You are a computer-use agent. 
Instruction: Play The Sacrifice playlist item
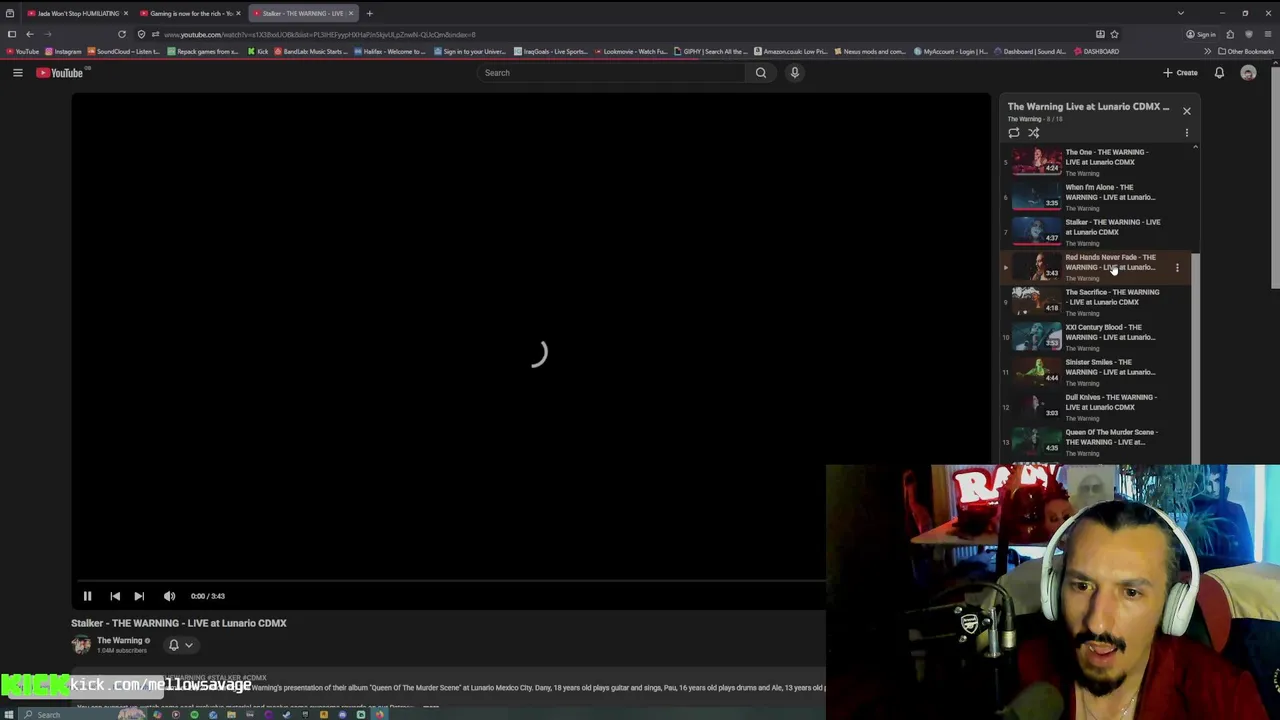pyautogui.click(x=1096, y=302)
